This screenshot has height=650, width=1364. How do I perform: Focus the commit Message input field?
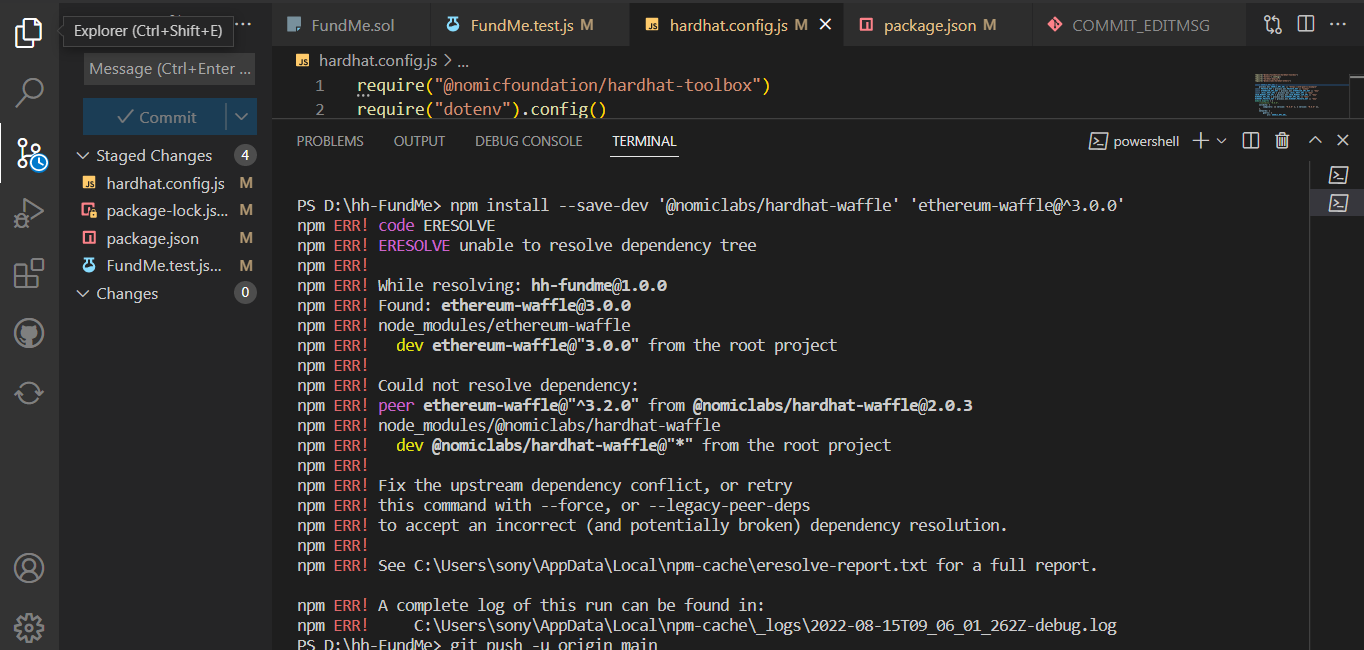click(x=169, y=69)
